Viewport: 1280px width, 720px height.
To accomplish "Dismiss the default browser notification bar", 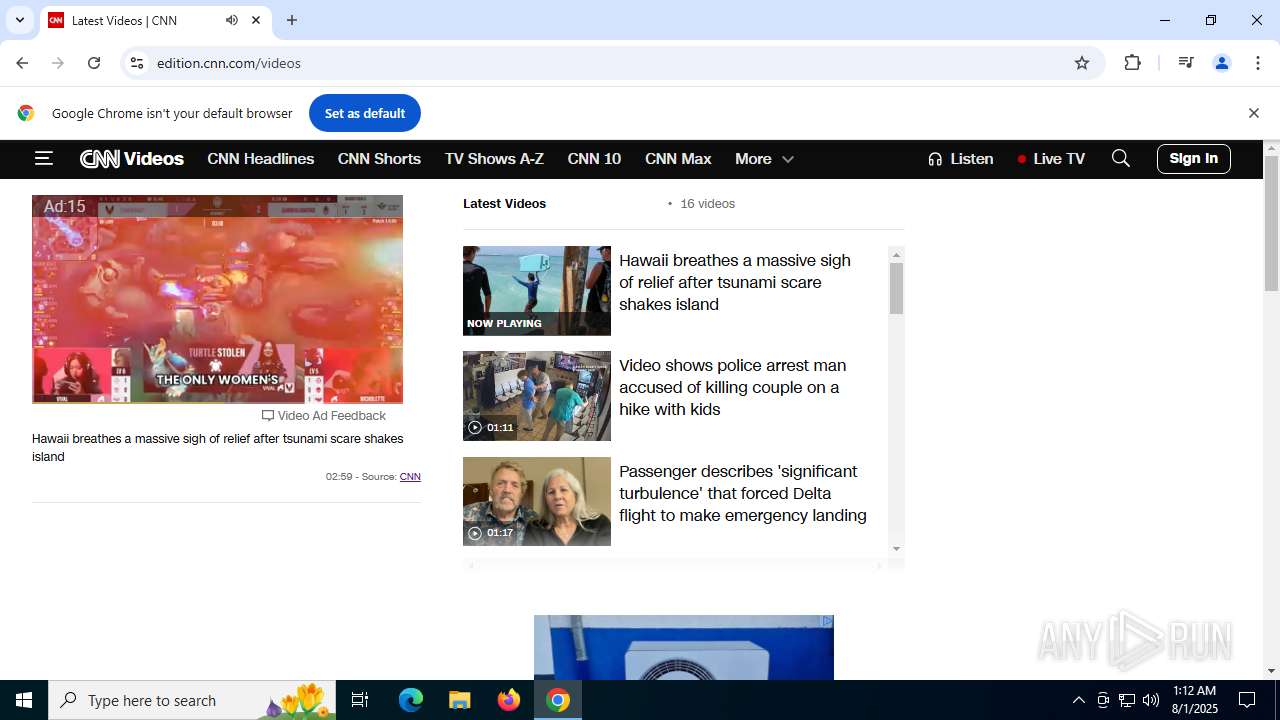I will pos(1253,113).
